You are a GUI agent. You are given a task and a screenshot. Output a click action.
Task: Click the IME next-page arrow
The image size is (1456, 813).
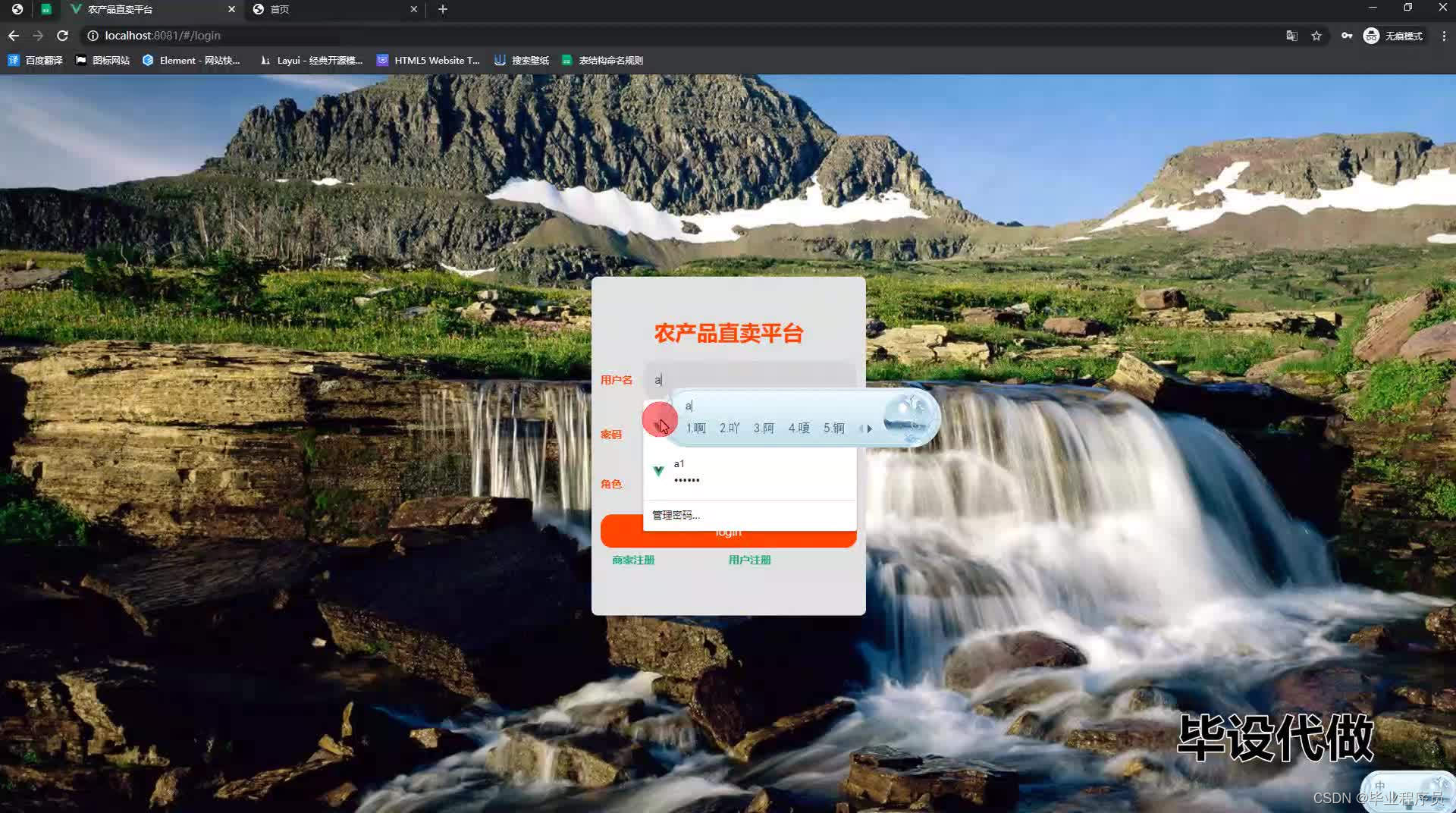(870, 428)
